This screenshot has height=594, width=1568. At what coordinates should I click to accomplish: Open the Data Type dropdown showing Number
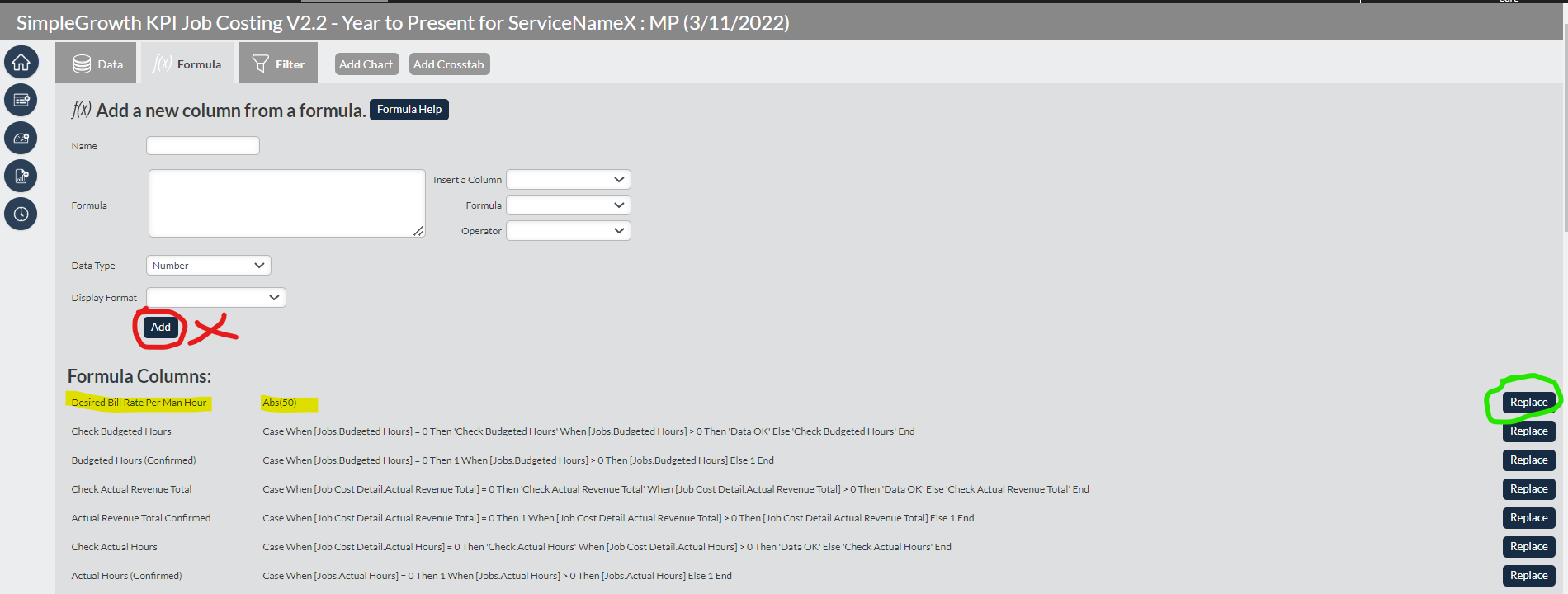tap(209, 266)
